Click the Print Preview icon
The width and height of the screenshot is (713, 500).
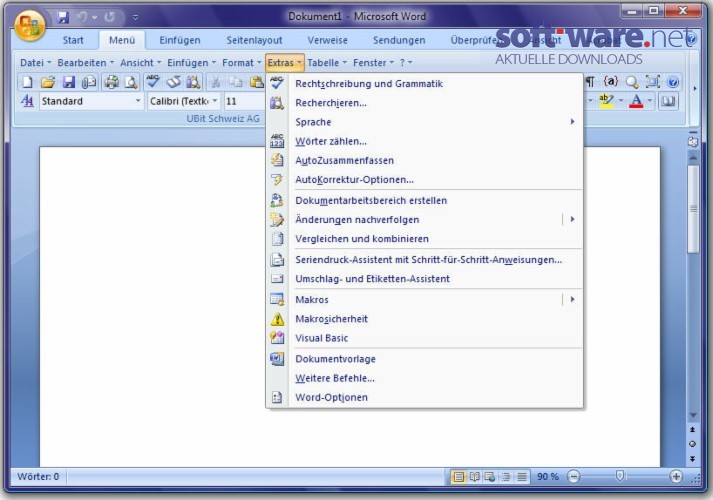point(131,82)
